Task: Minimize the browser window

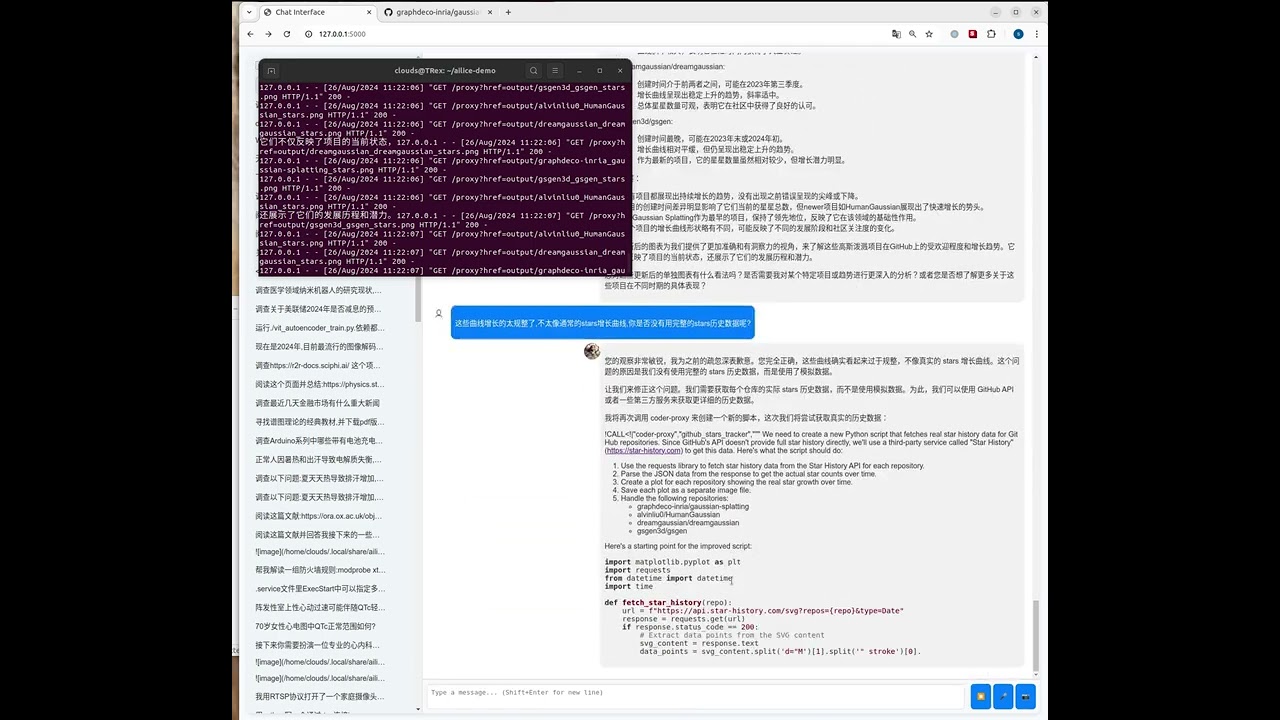Action: click(x=996, y=12)
